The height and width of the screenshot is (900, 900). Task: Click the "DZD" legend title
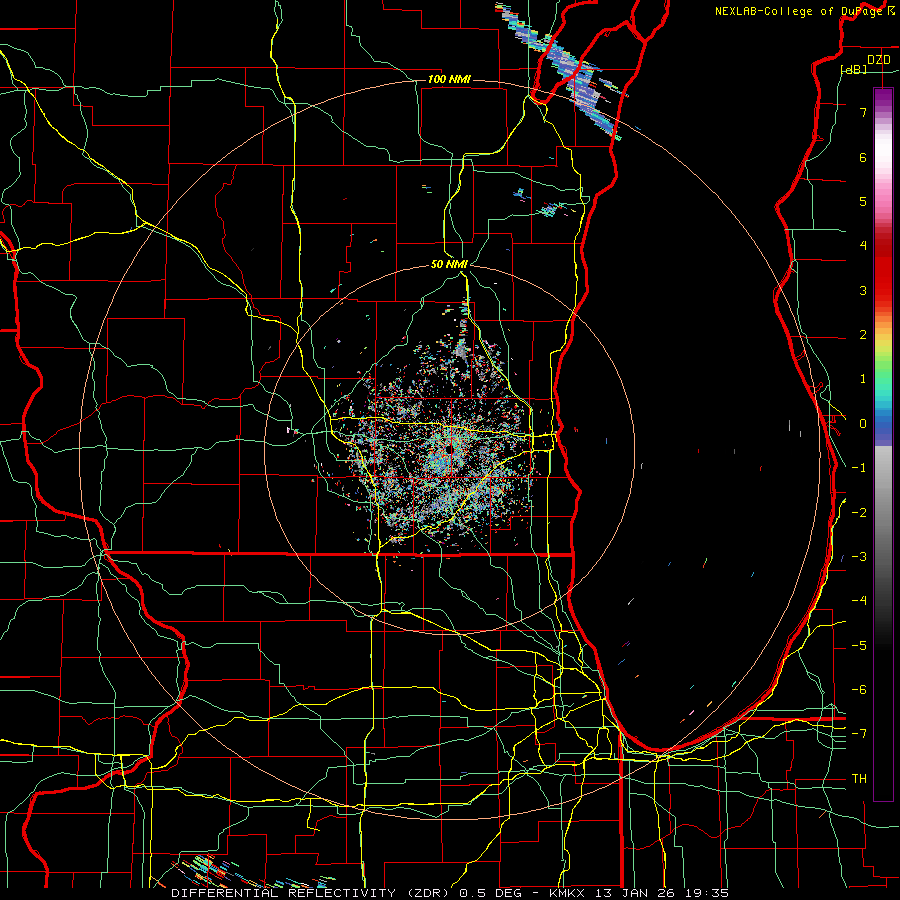[878, 59]
